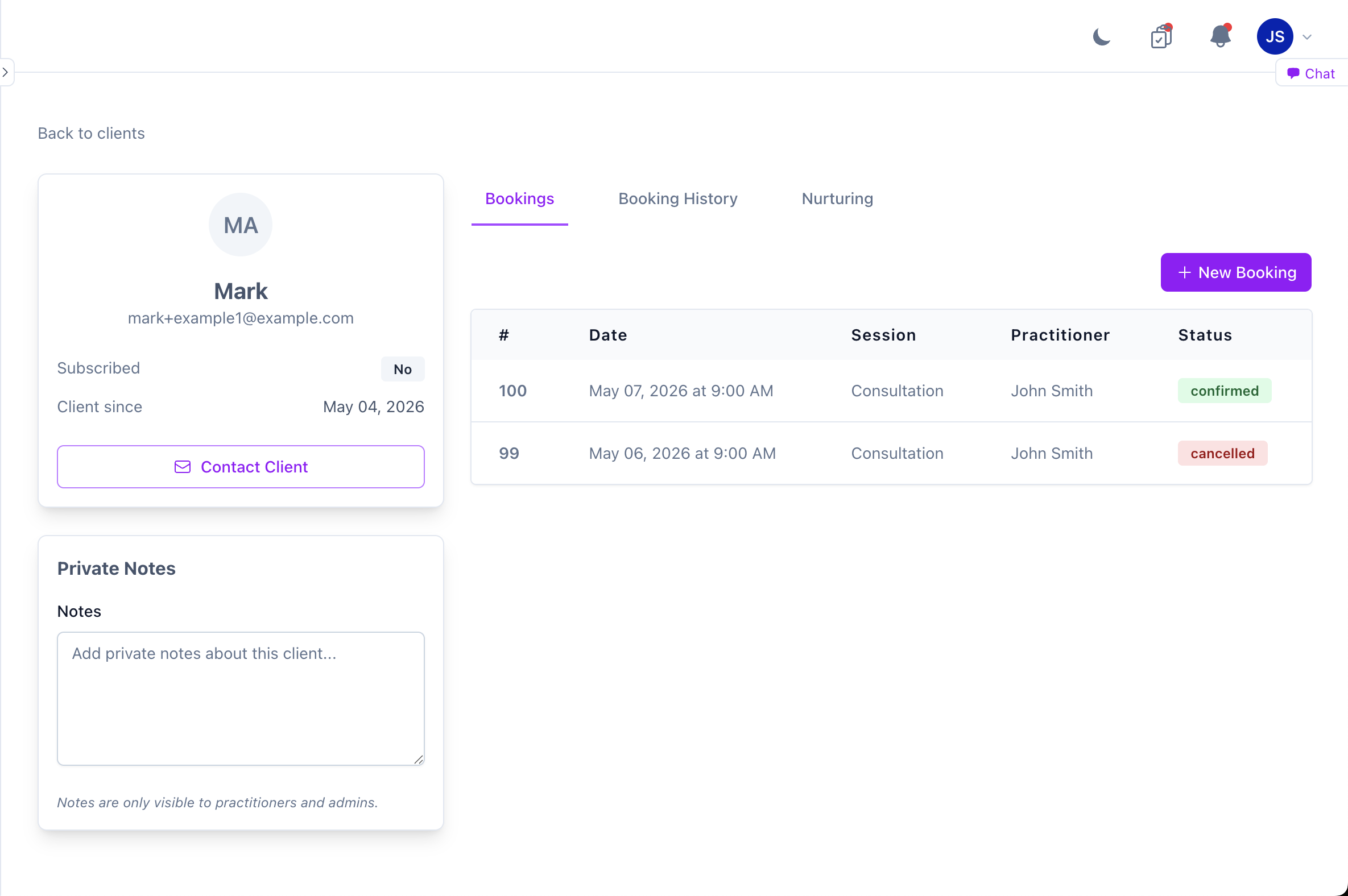Click the mark+example1@example.com email

pos(241,318)
